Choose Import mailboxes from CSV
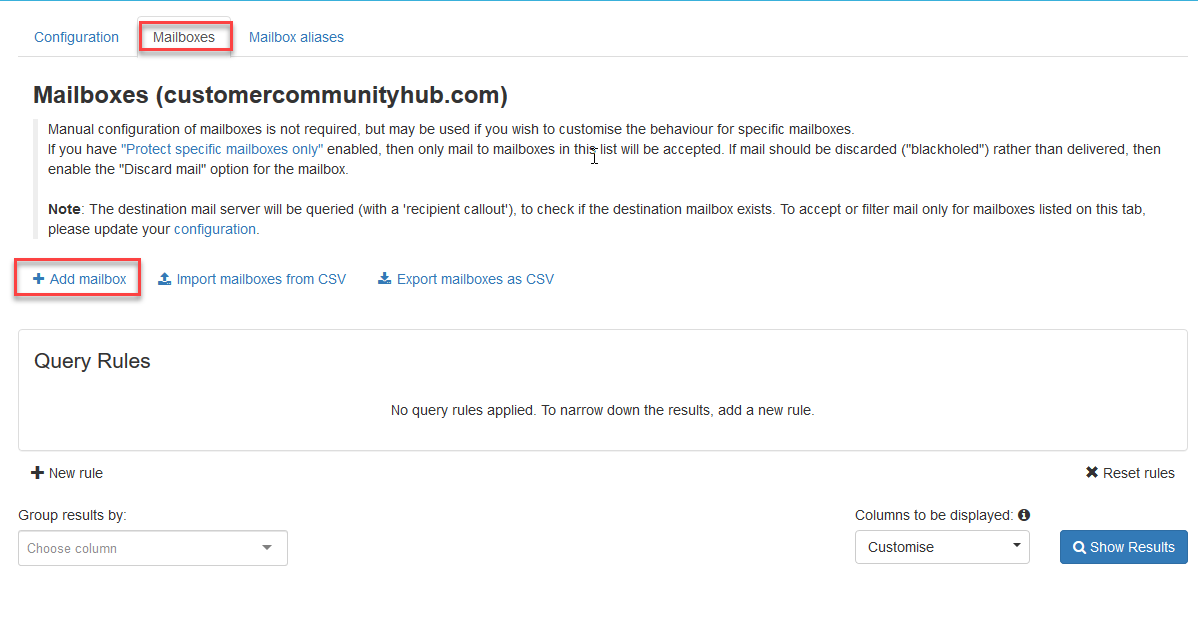 [261, 279]
